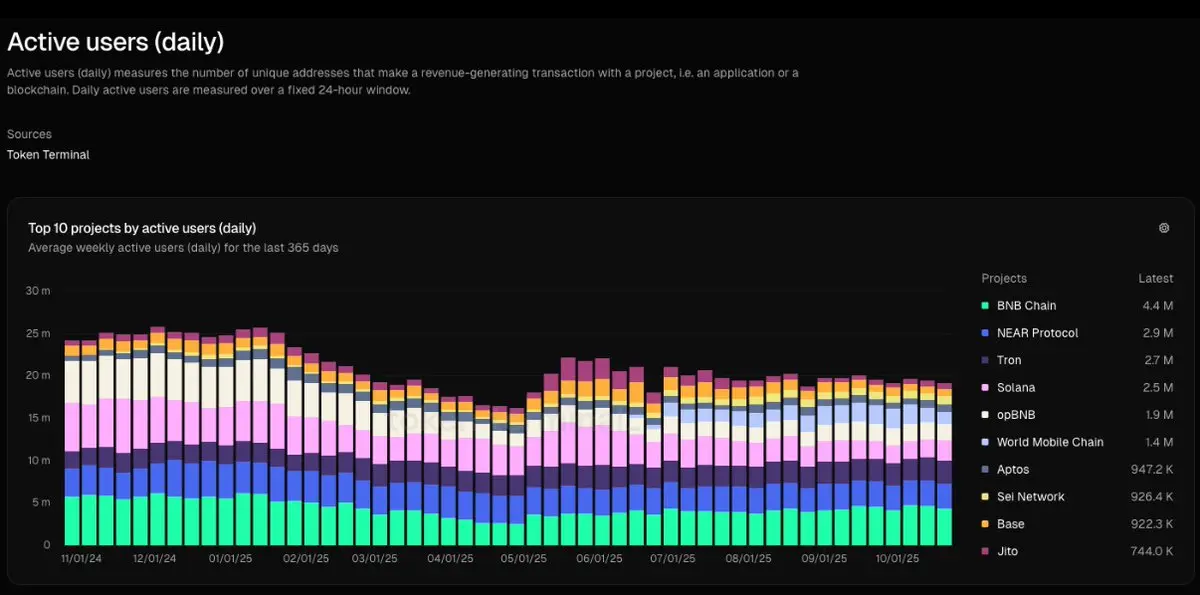
Task: Click the 04/01/25 x-axis label
Action: pyautogui.click(x=449, y=559)
